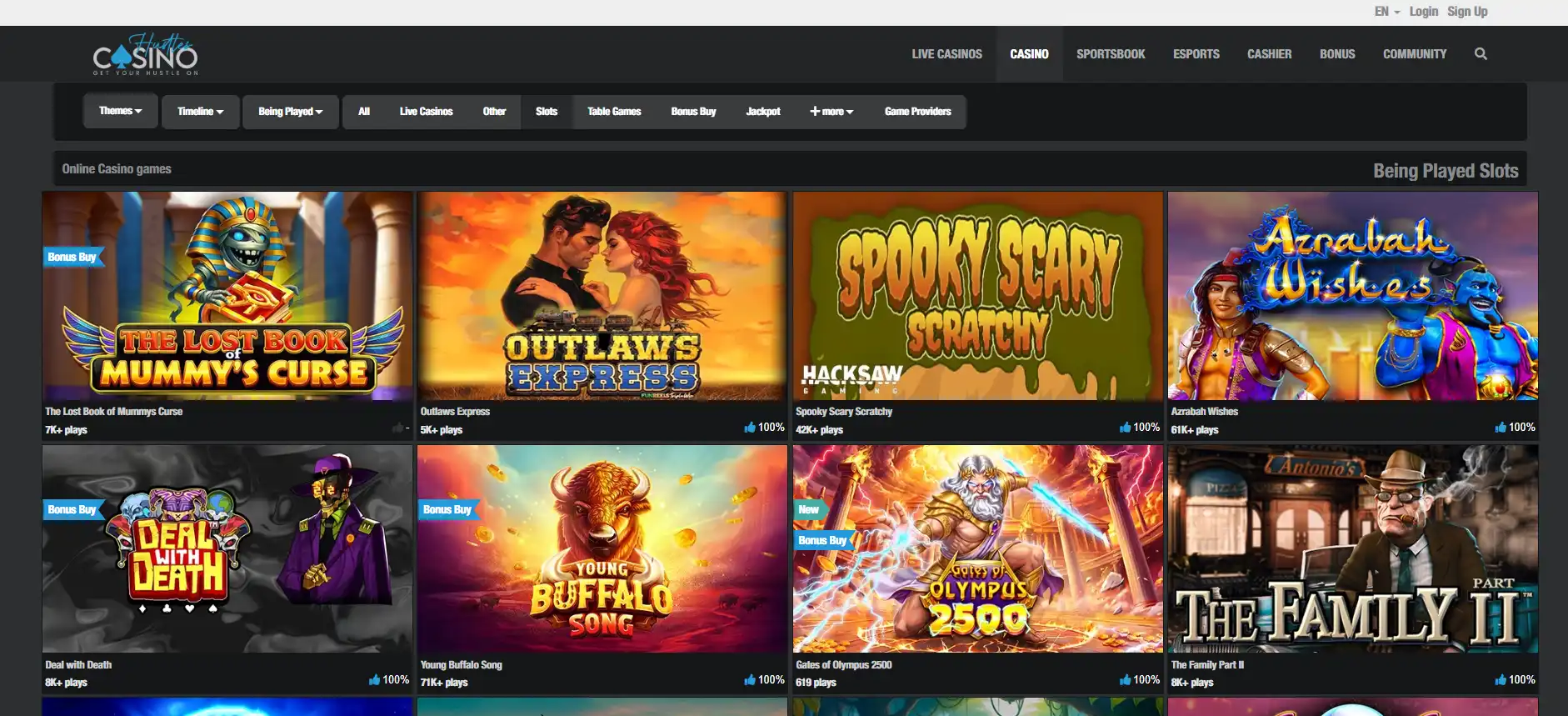Viewport: 1568px width, 716px height.
Task: Select the Slots filter tab
Action: [x=547, y=111]
